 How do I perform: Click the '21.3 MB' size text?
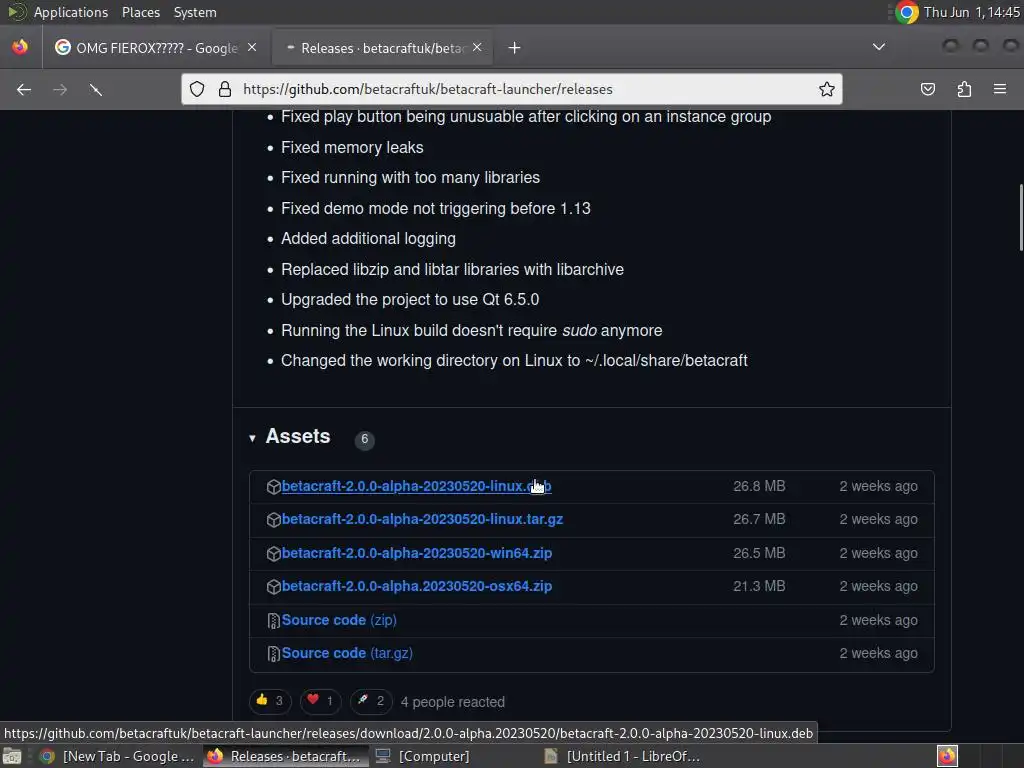coord(759,586)
